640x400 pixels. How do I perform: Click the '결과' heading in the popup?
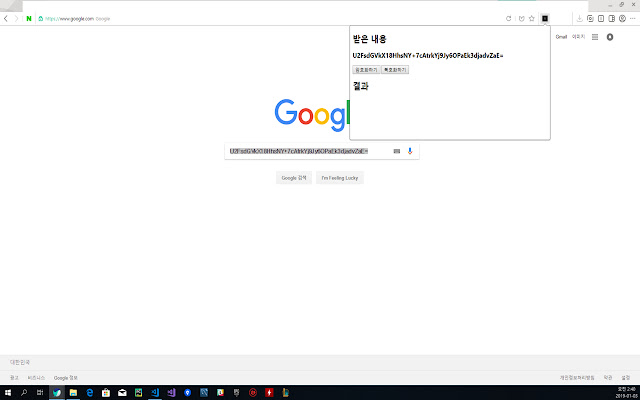[361, 86]
